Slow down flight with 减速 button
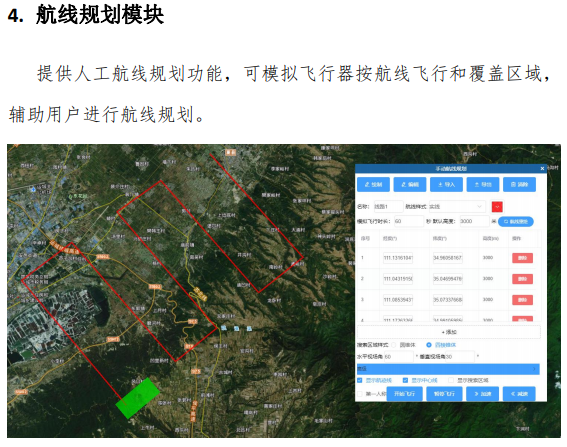Viewport: 567px width, 447px height. pyautogui.click(x=519, y=394)
